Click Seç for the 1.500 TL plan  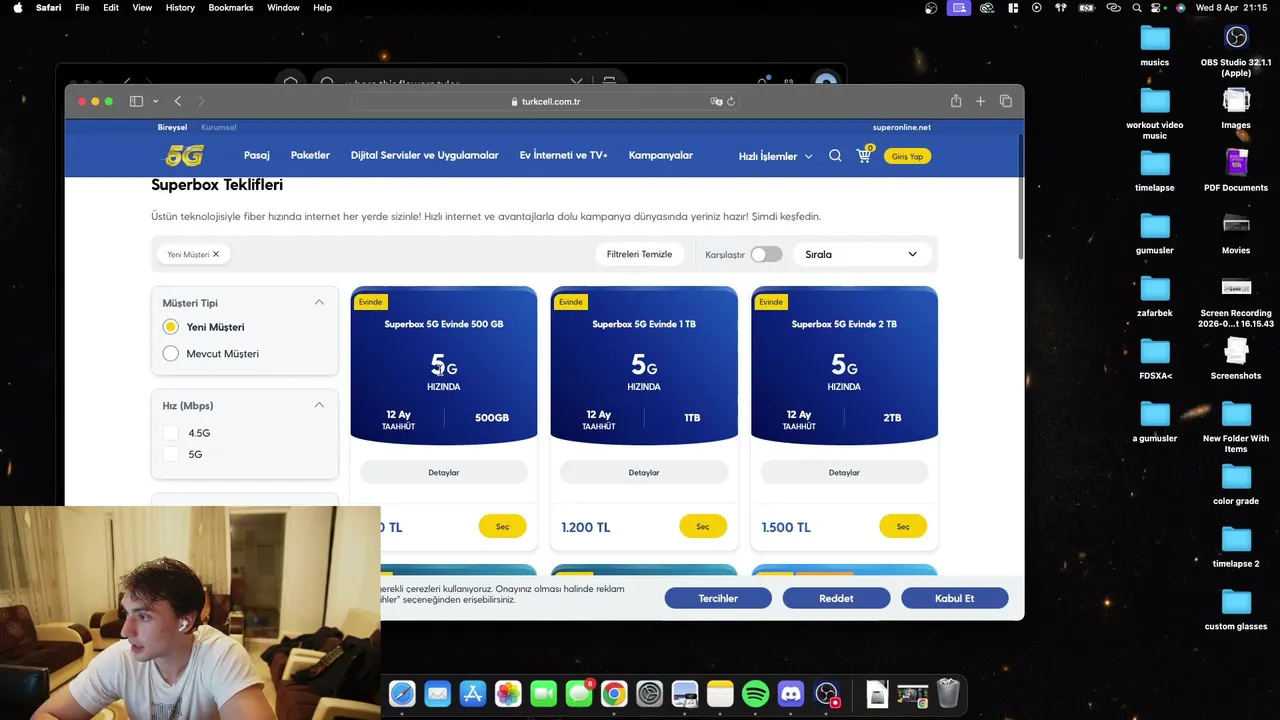903,526
